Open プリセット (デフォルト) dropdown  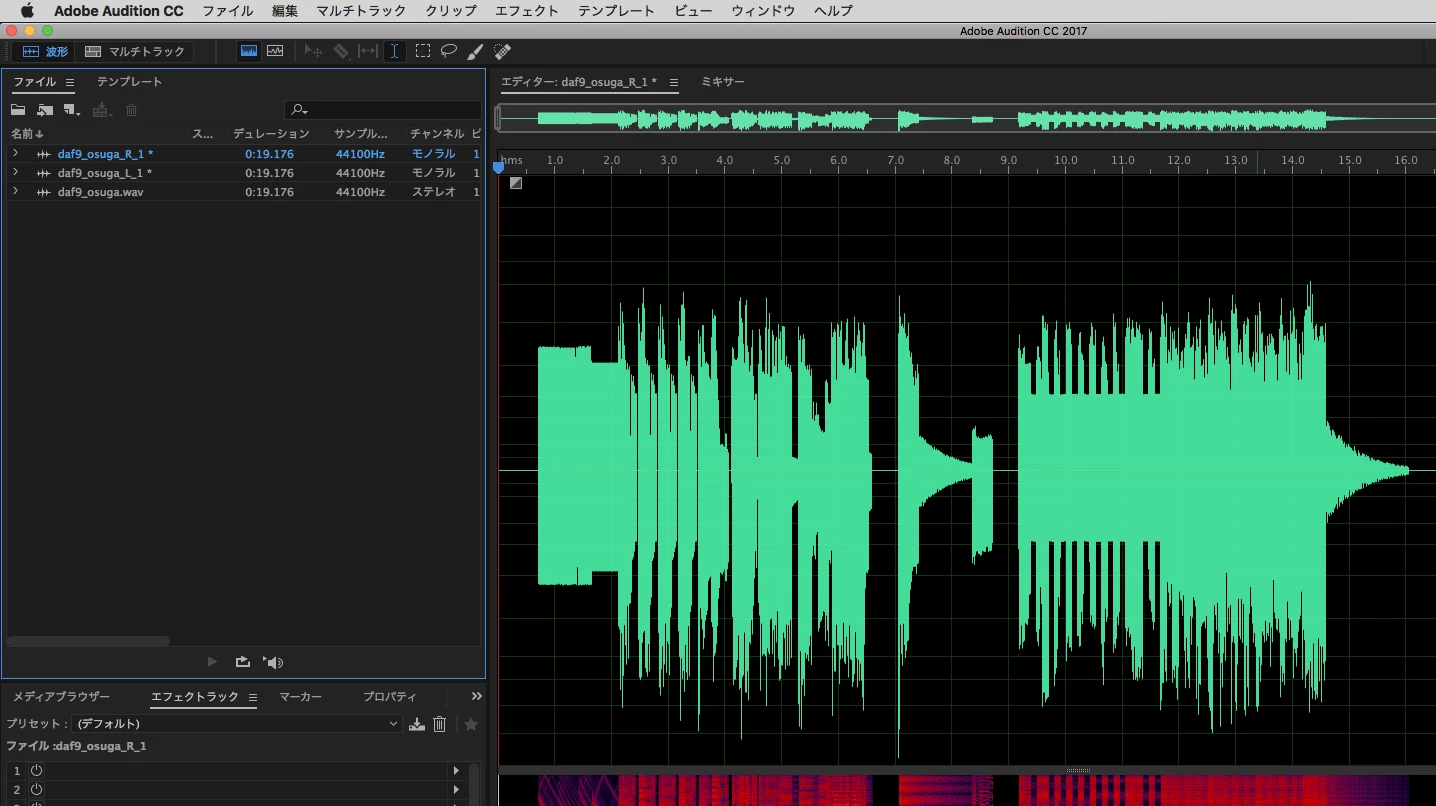click(x=238, y=724)
